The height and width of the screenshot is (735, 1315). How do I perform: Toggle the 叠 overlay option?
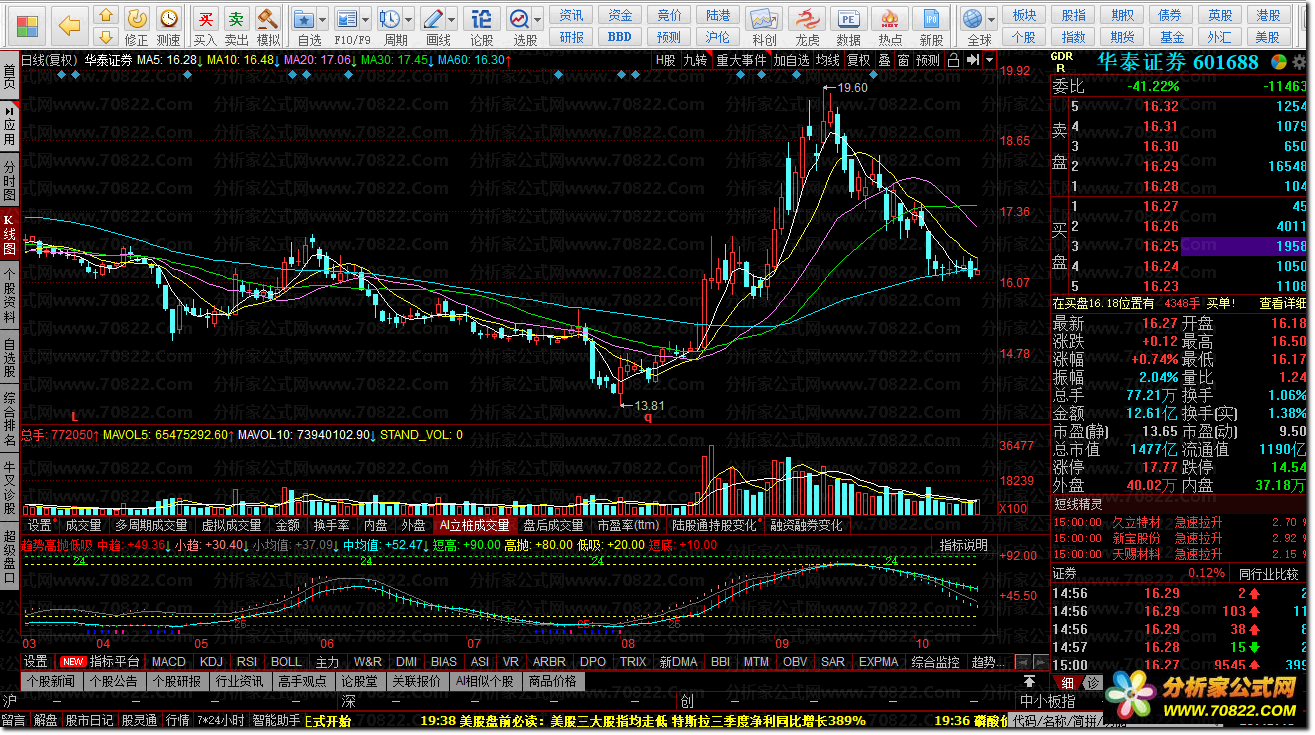click(884, 60)
